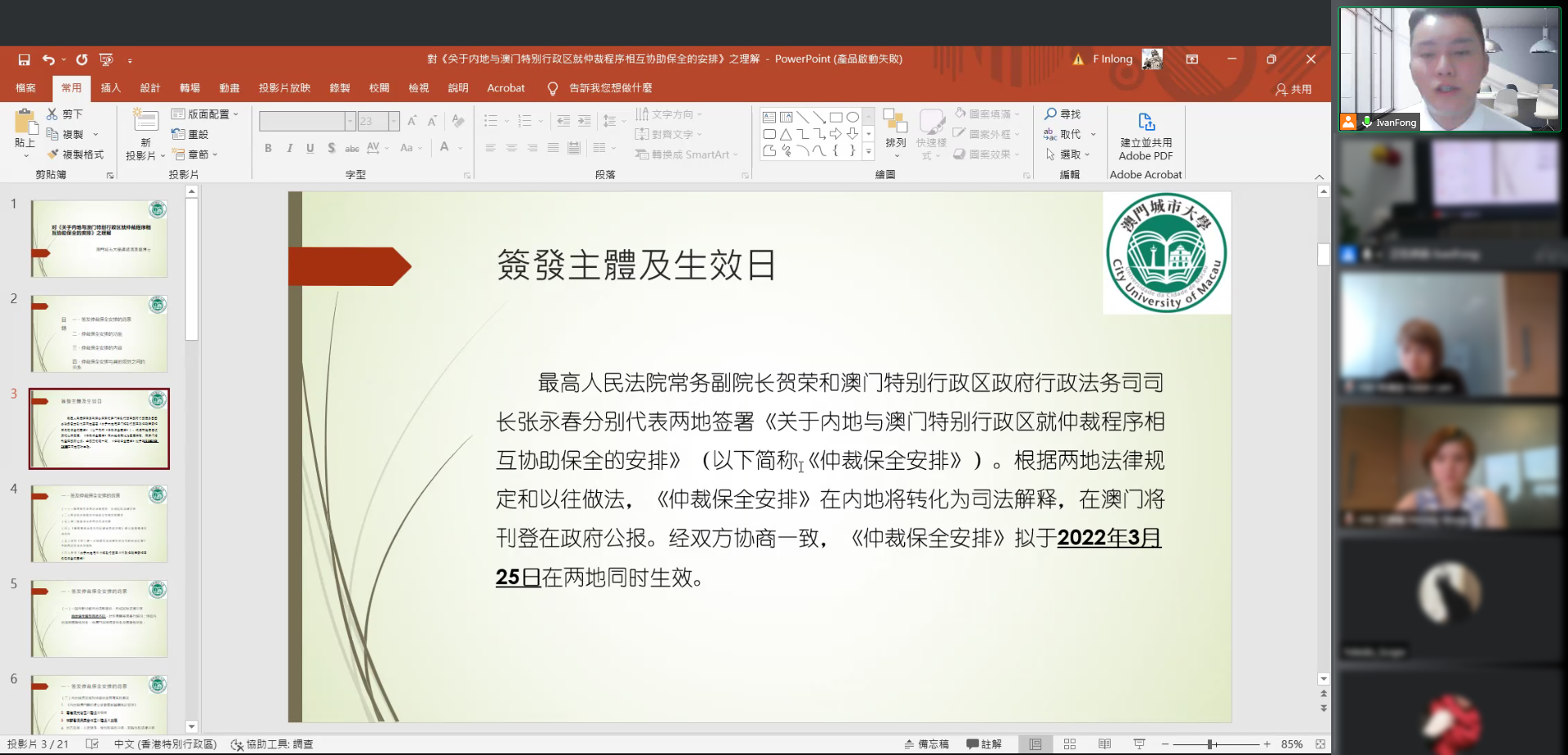
Task: Click the Save icon in the quick access toolbar
Action: click(x=24, y=60)
